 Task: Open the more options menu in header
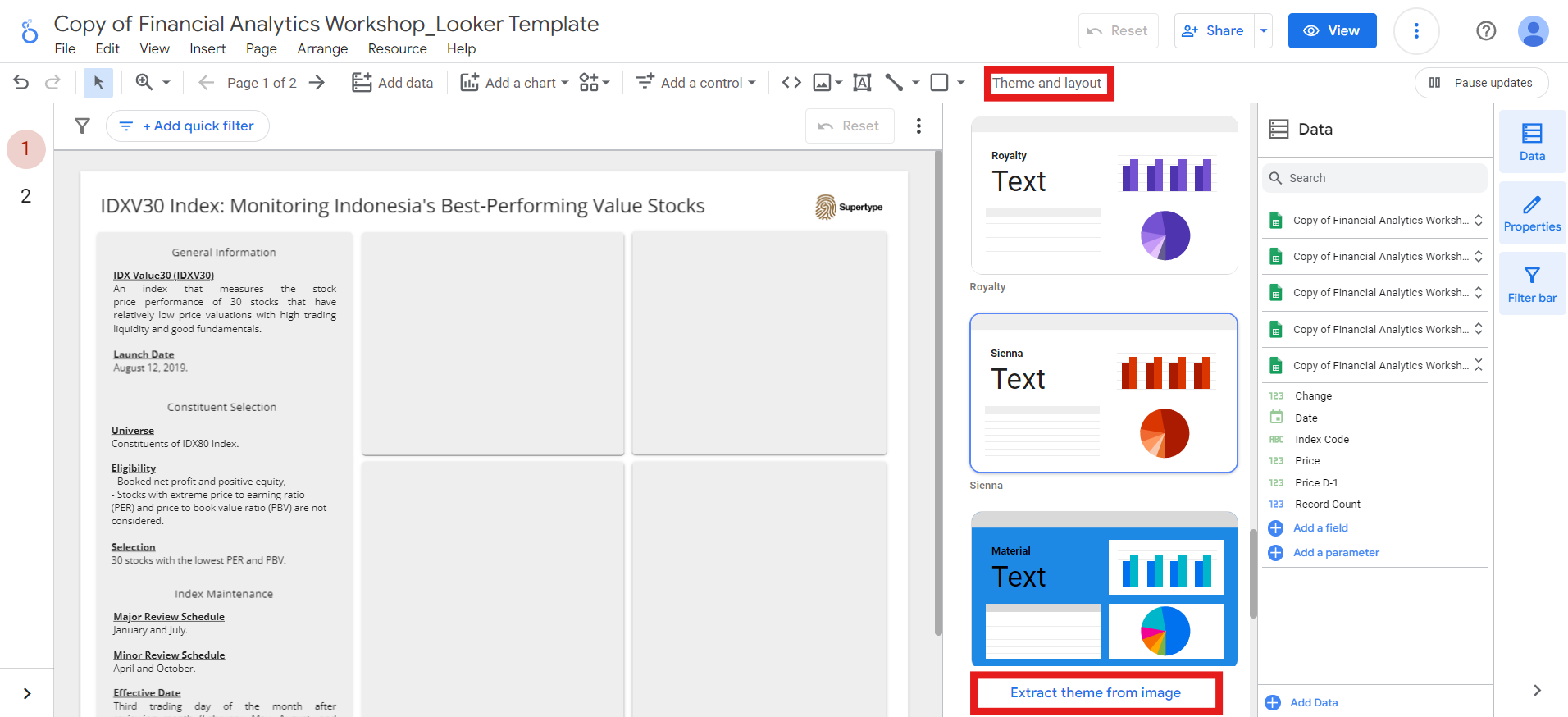tap(1416, 31)
